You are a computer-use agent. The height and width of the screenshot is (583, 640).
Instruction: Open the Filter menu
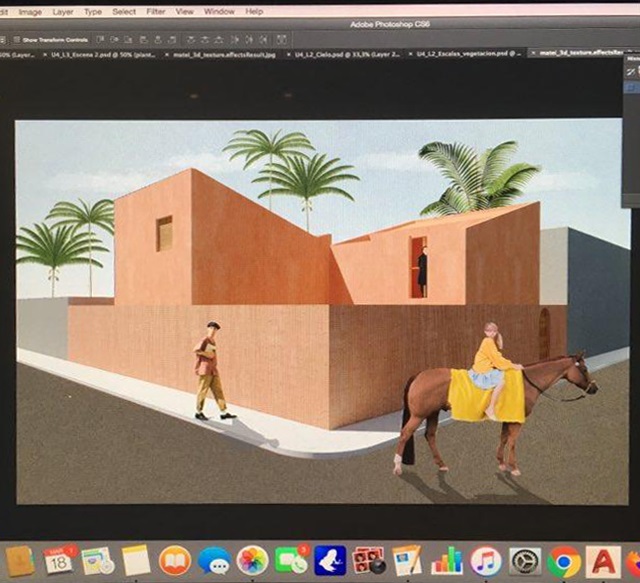[x=156, y=11]
